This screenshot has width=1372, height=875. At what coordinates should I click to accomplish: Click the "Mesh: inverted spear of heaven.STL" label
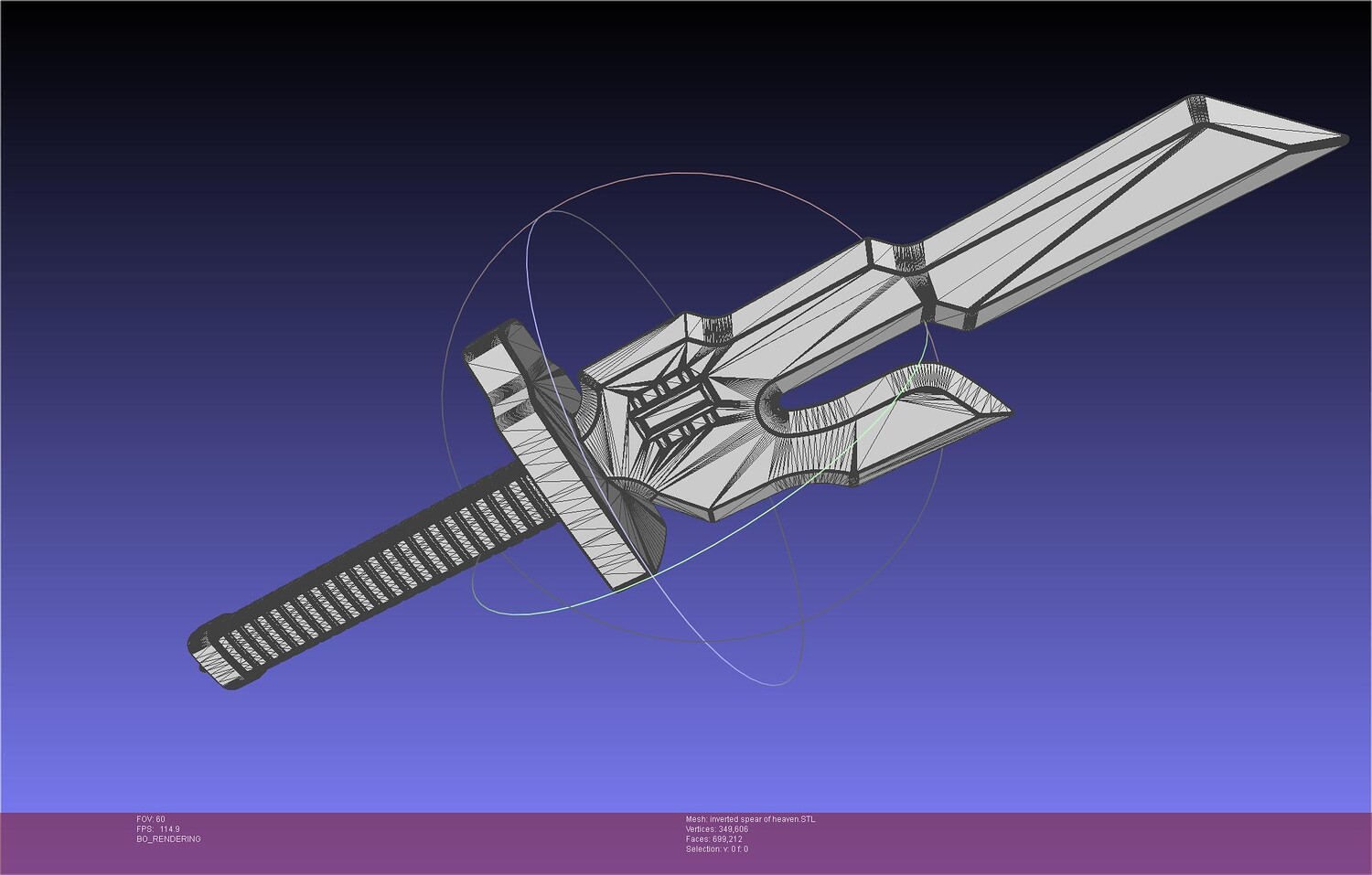tap(750, 819)
